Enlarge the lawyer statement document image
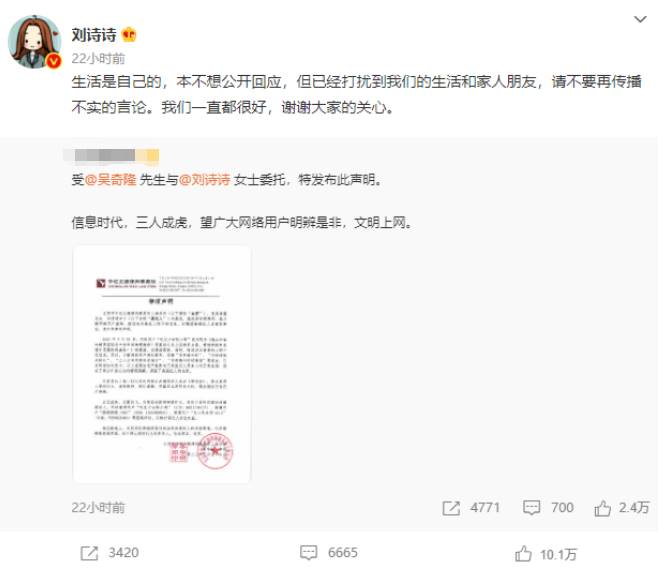This screenshot has width=664, height=576. click(x=162, y=365)
